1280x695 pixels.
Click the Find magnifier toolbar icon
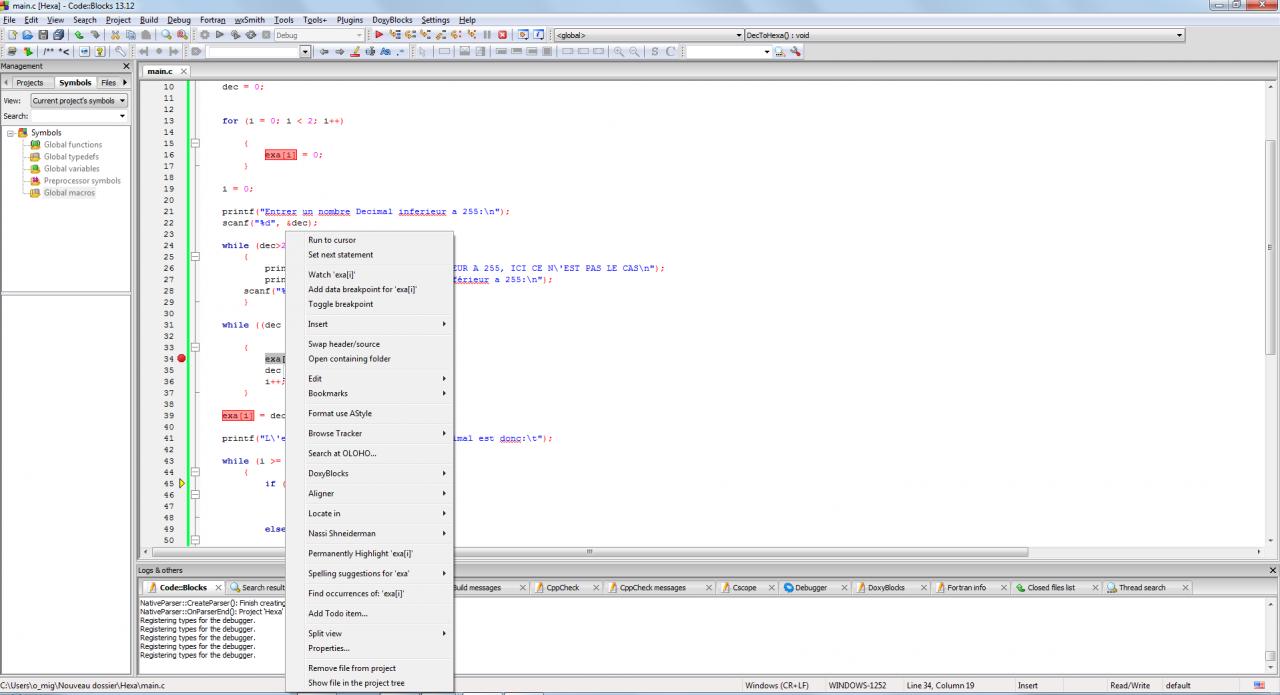(166, 35)
